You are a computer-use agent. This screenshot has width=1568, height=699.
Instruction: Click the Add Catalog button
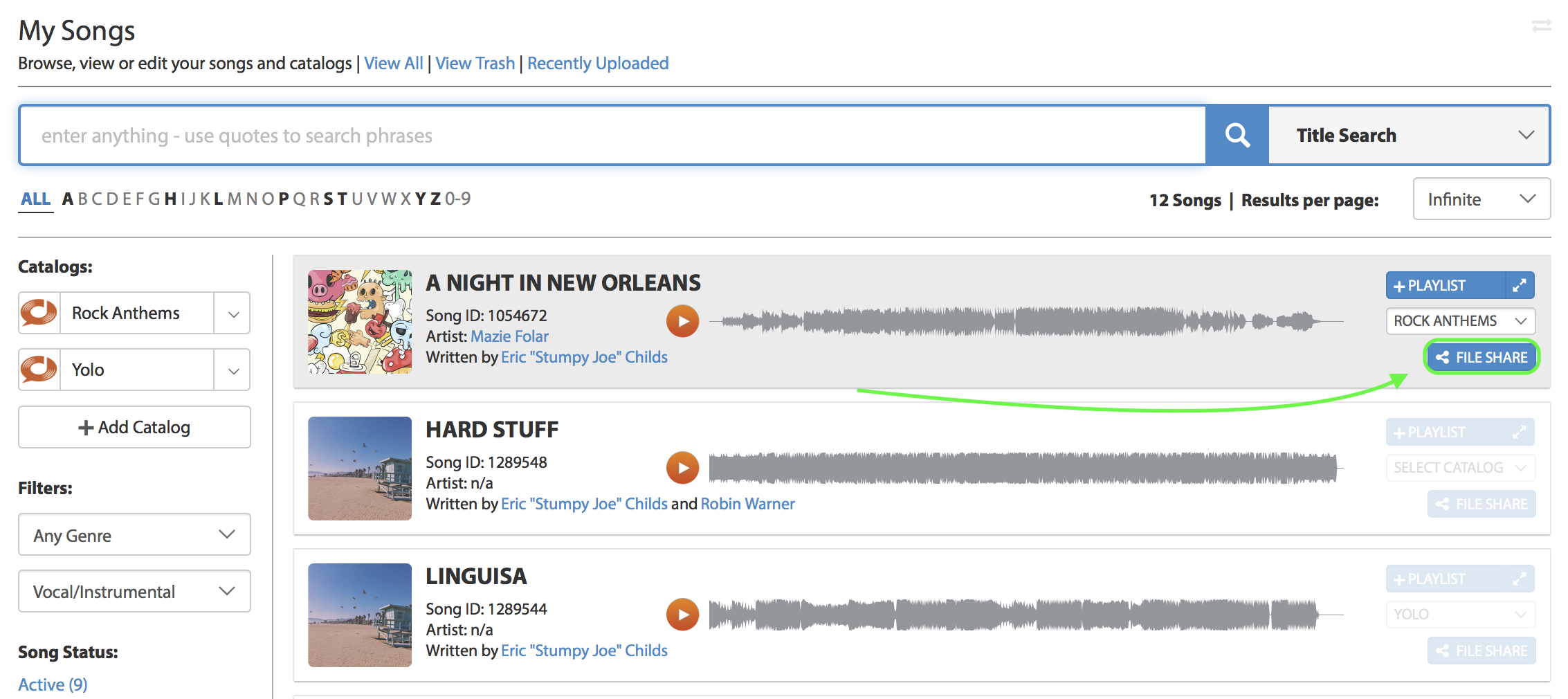[134, 427]
